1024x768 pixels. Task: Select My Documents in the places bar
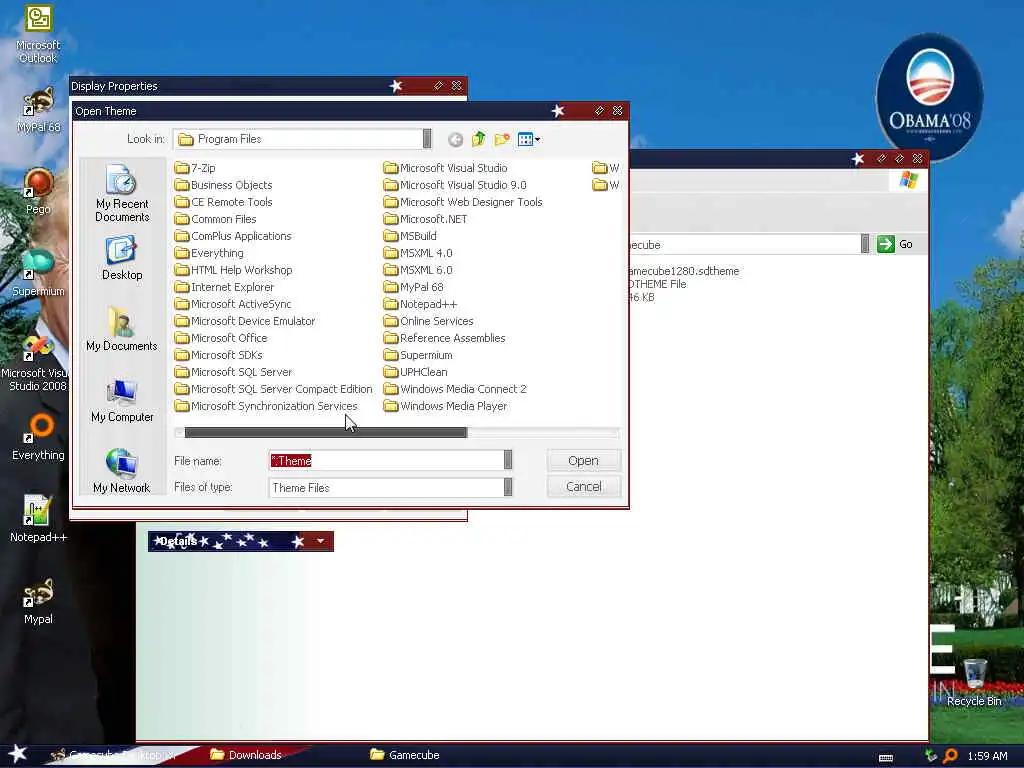click(122, 330)
